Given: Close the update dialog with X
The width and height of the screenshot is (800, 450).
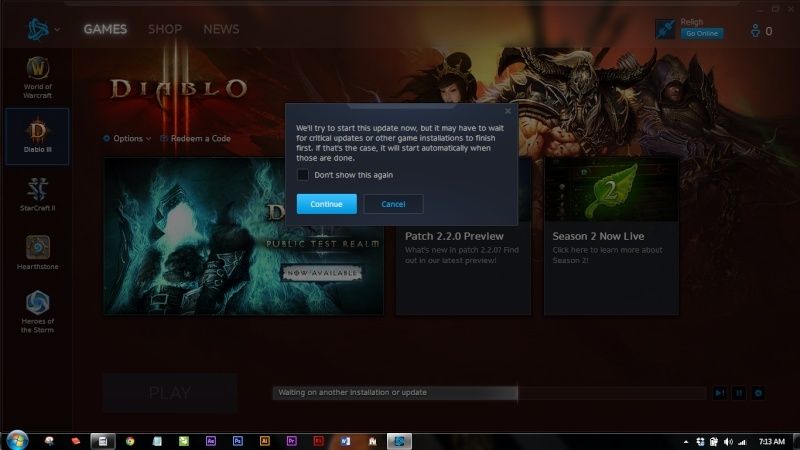Looking at the screenshot, I should 508,111.
